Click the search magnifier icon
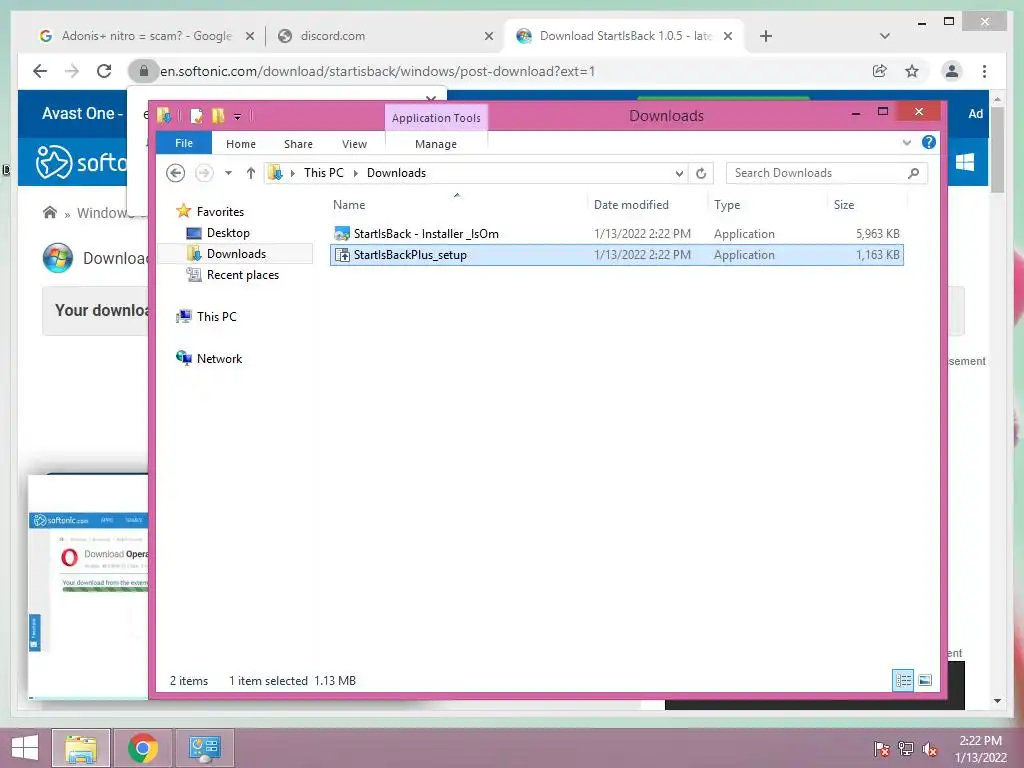 pyautogui.click(x=914, y=173)
